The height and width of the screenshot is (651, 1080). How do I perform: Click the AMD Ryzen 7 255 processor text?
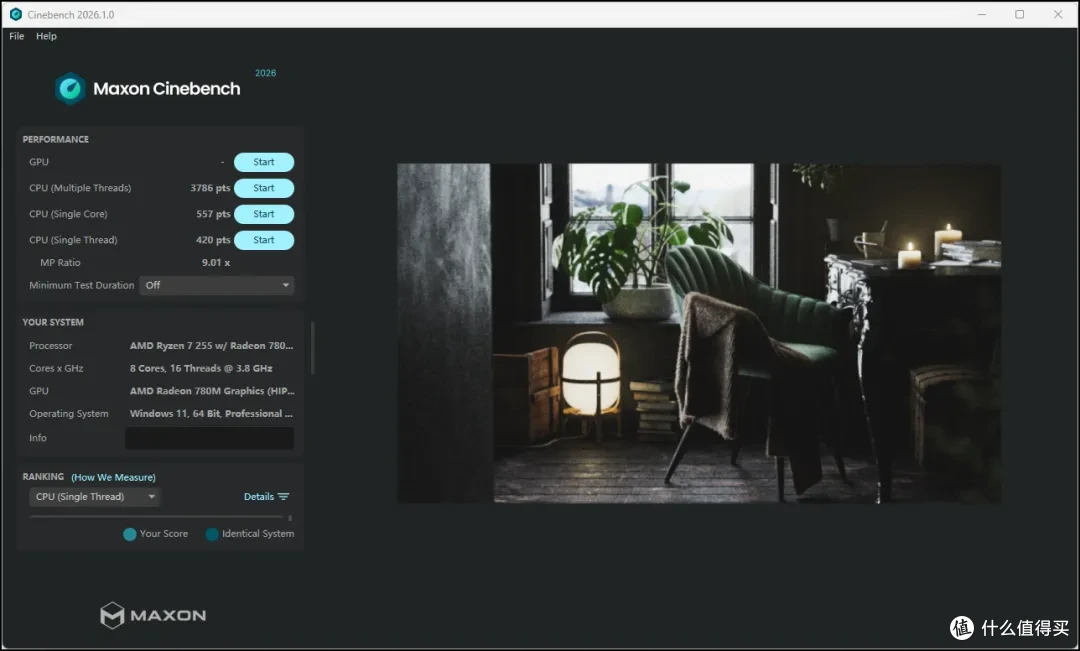(211, 346)
